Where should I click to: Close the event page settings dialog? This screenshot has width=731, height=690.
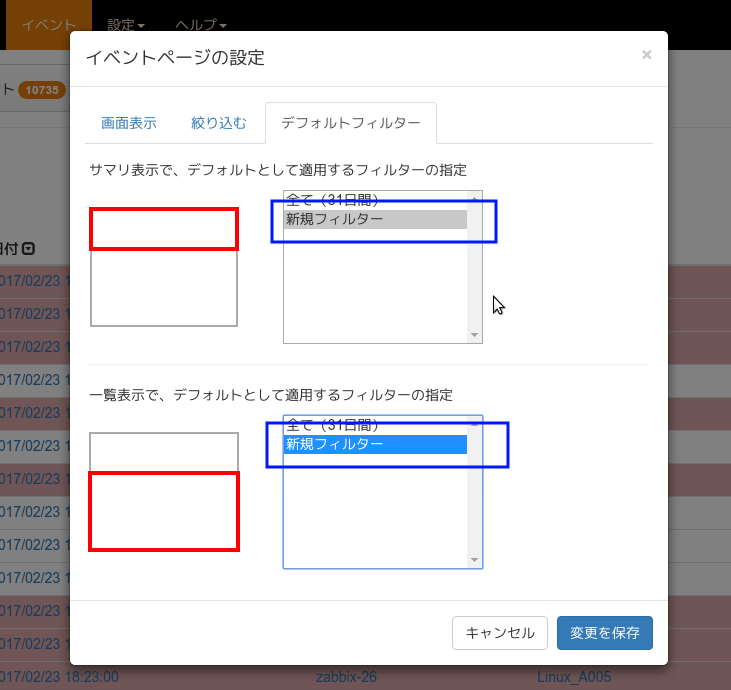[646, 55]
